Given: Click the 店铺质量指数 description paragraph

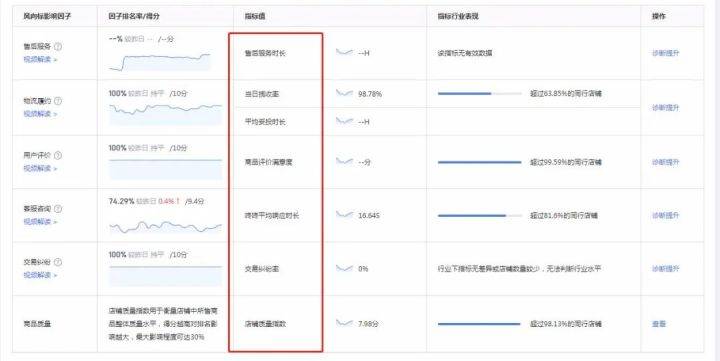Looking at the screenshot, I should (163, 324).
